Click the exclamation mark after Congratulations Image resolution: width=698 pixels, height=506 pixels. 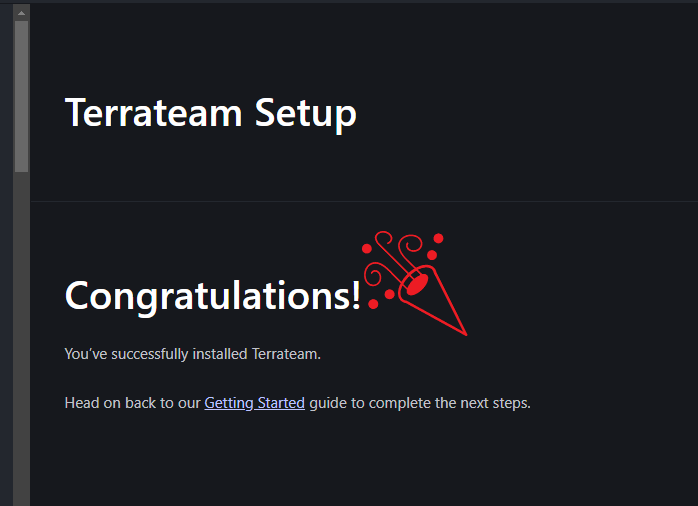[356, 295]
